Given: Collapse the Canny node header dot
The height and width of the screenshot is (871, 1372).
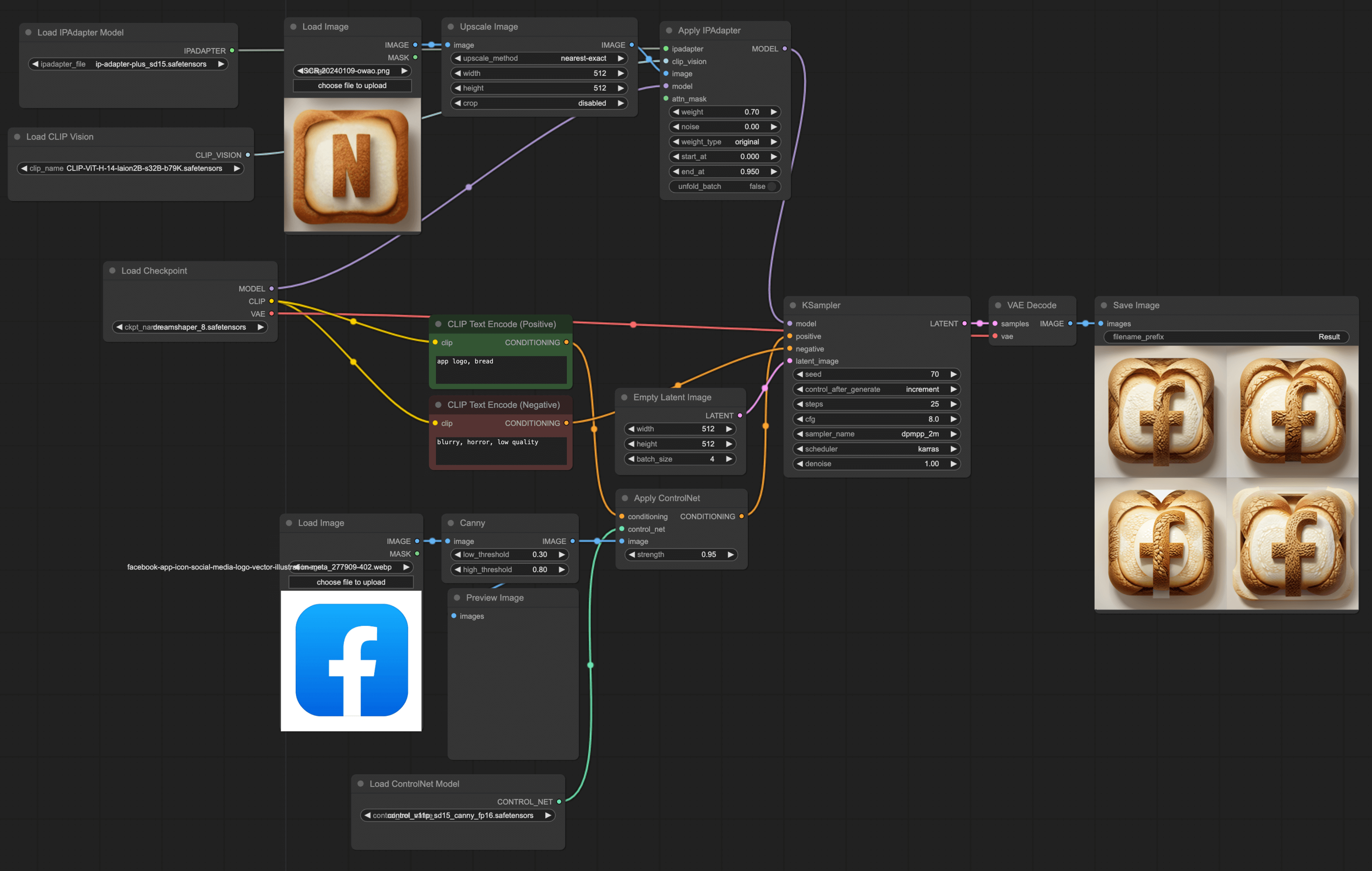Looking at the screenshot, I should point(451,522).
